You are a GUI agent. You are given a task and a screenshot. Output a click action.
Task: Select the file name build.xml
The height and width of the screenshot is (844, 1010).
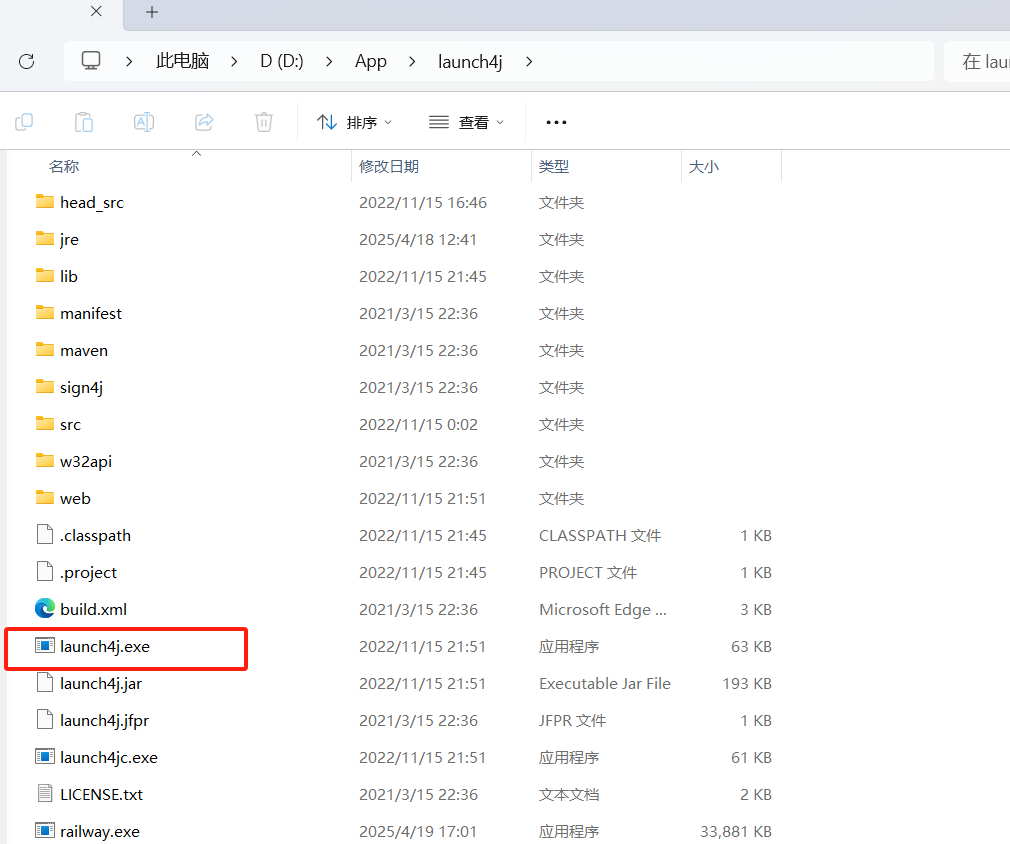[x=93, y=609]
